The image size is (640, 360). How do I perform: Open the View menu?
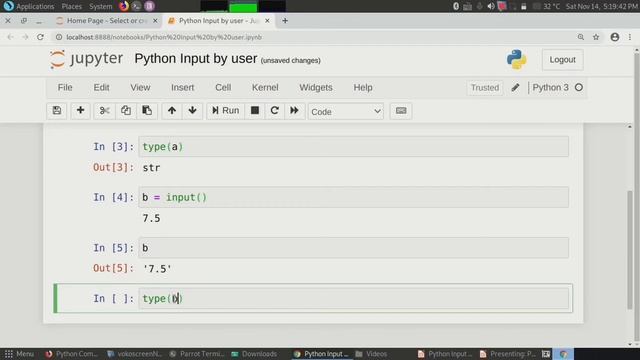pos(140,87)
